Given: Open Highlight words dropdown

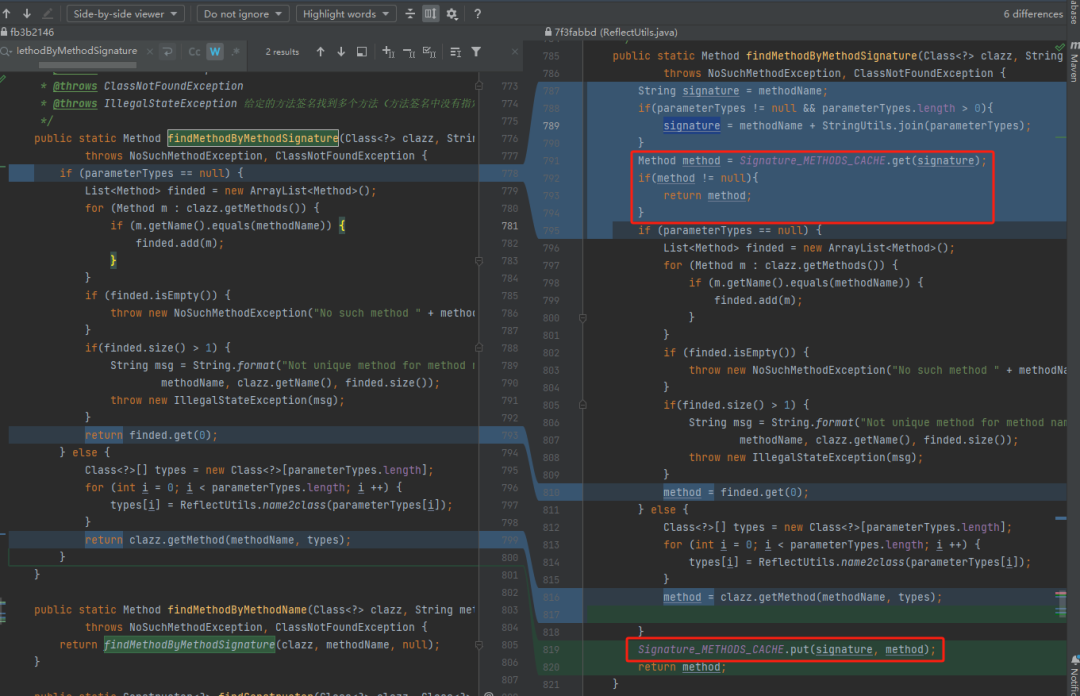Looking at the screenshot, I should (x=346, y=14).
